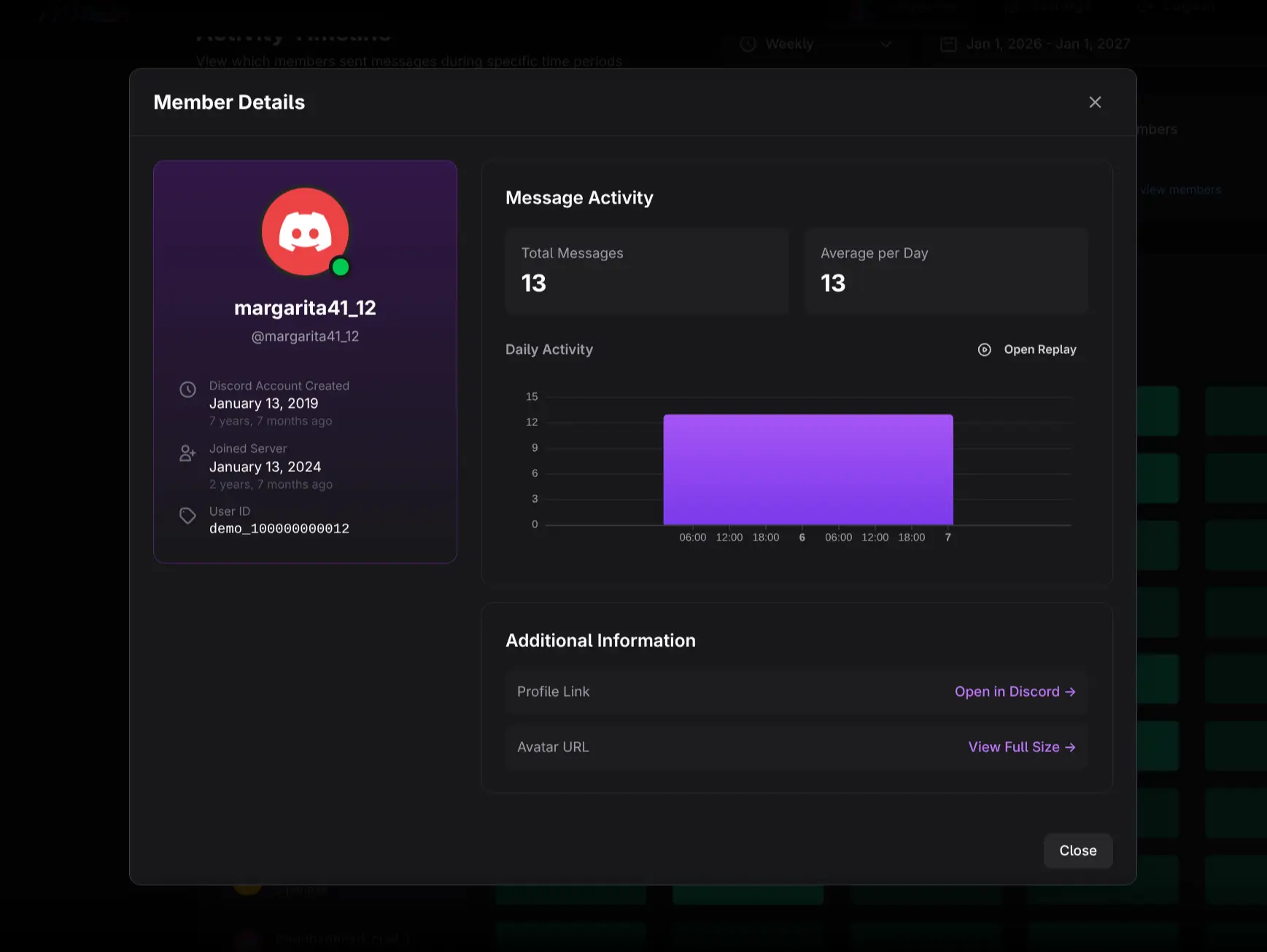The height and width of the screenshot is (952, 1267).
Task: Click the '2 years, 7 months ago' text
Action: [271, 484]
